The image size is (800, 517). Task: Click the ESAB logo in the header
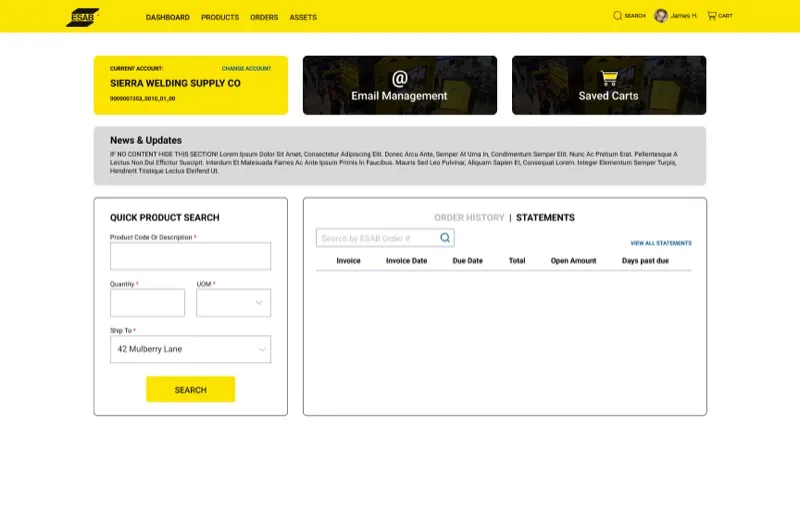[x=82, y=17]
